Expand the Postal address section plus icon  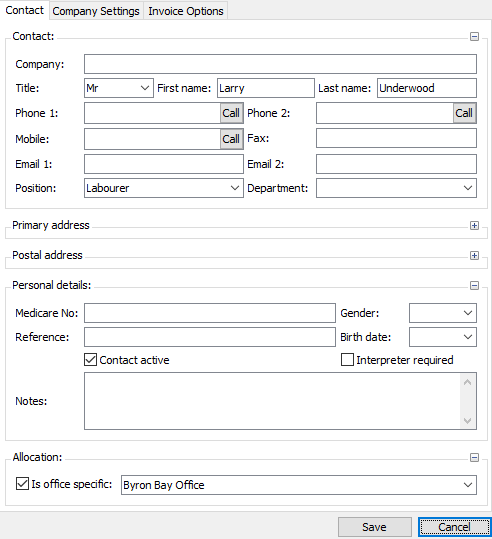[474, 255]
